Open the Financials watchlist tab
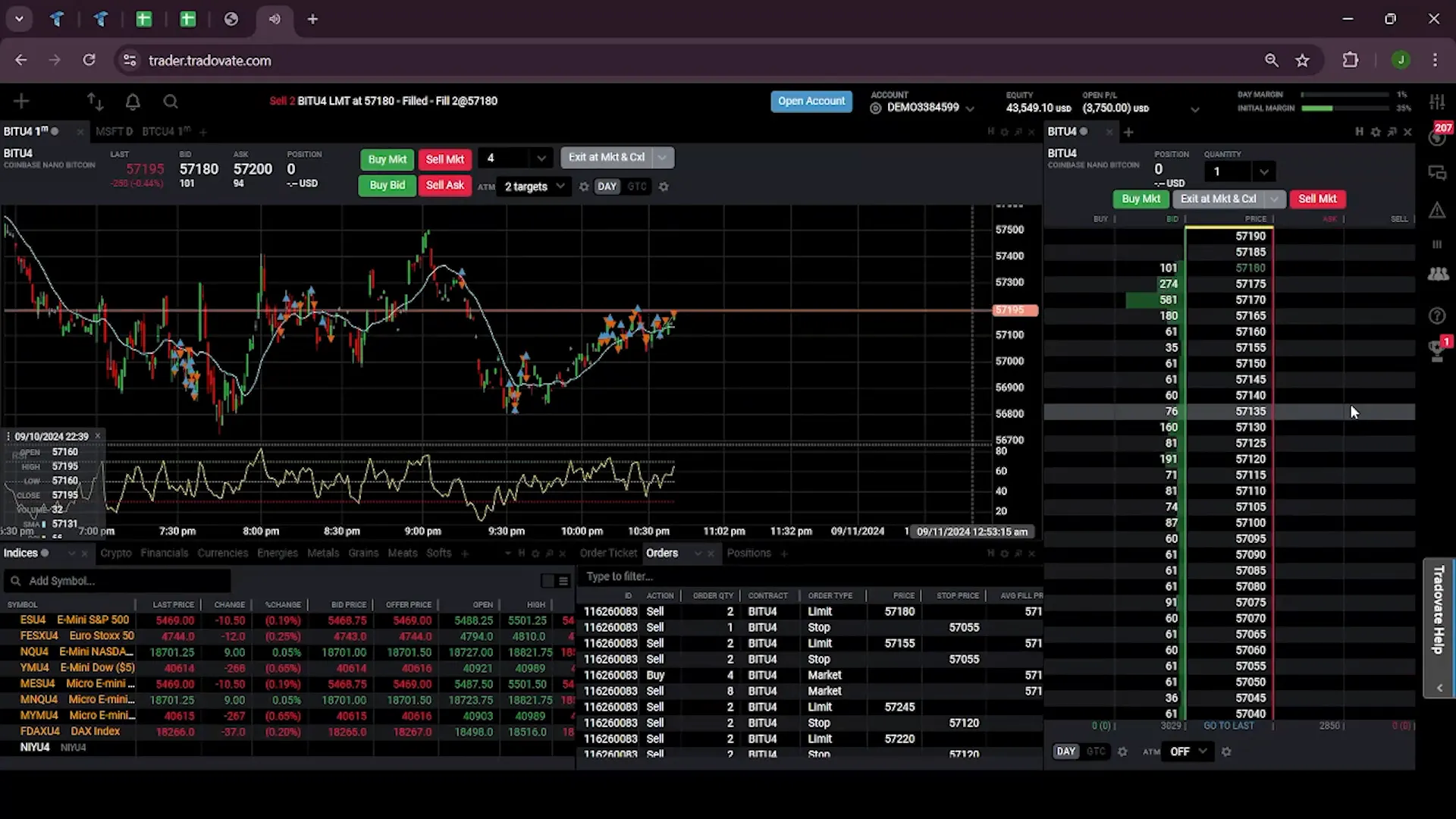The image size is (1456, 819). [164, 554]
